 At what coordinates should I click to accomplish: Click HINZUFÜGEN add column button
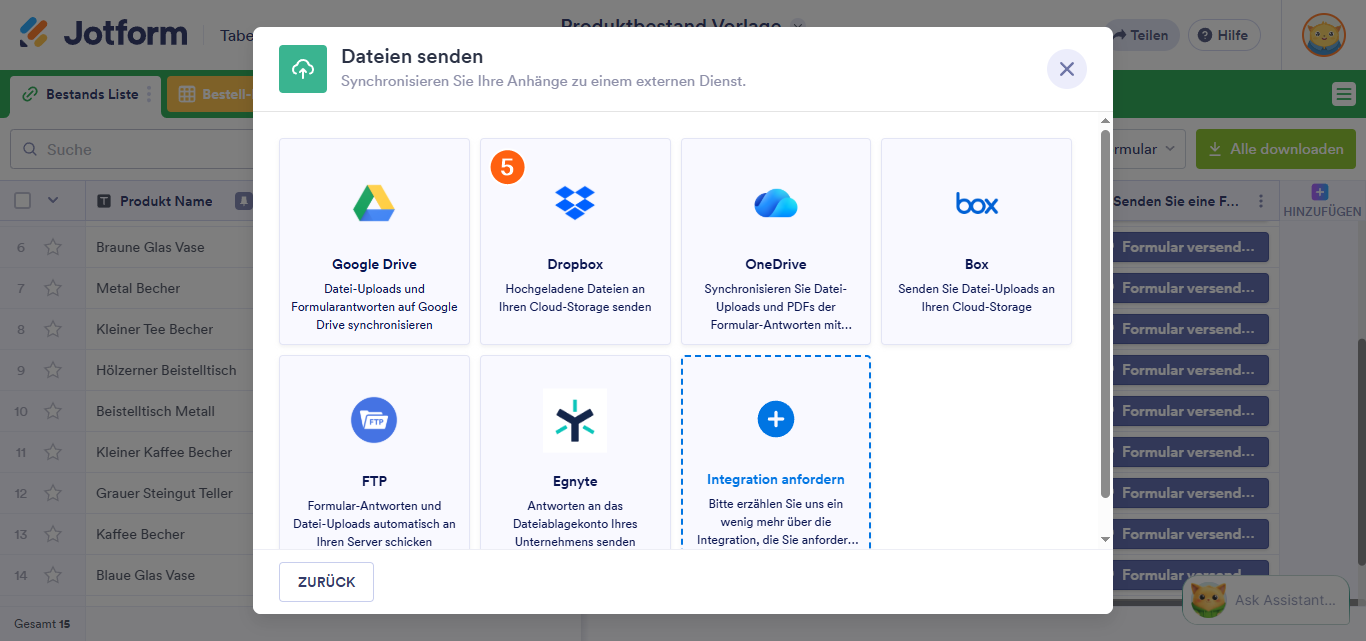[x=1321, y=201]
